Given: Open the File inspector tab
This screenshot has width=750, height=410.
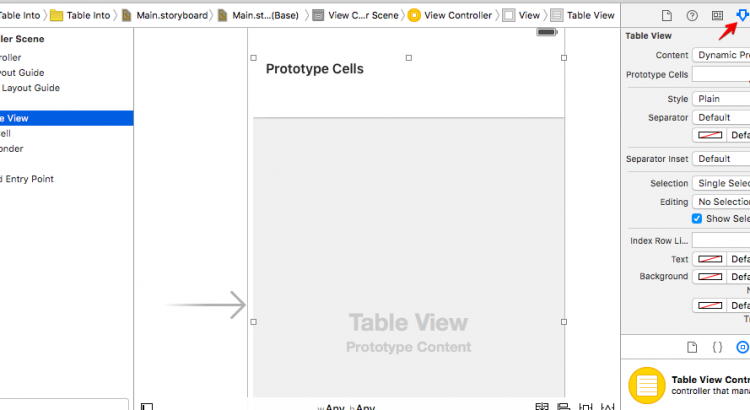Looking at the screenshot, I should click(667, 16).
